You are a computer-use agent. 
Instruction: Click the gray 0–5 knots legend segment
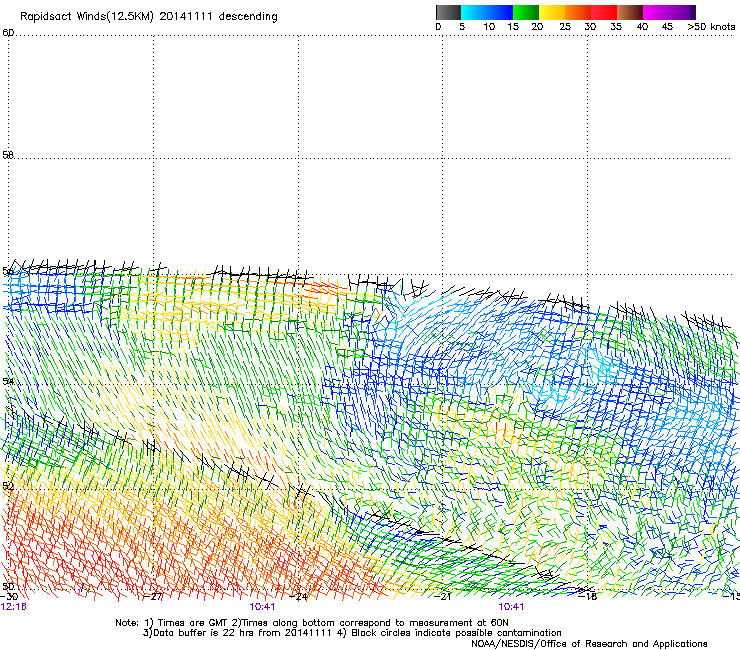click(448, 12)
